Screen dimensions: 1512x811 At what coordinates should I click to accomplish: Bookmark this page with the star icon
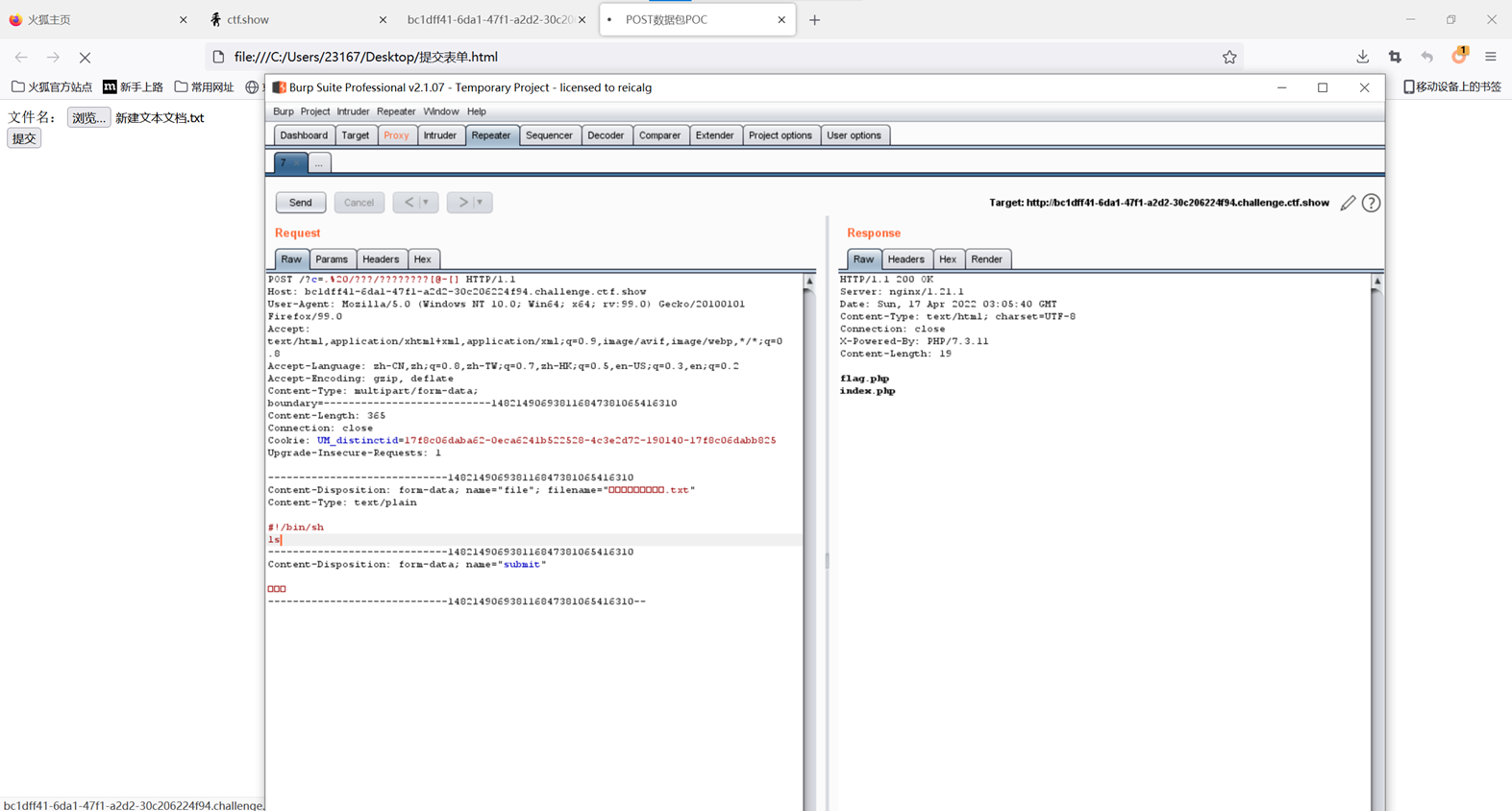click(1229, 57)
